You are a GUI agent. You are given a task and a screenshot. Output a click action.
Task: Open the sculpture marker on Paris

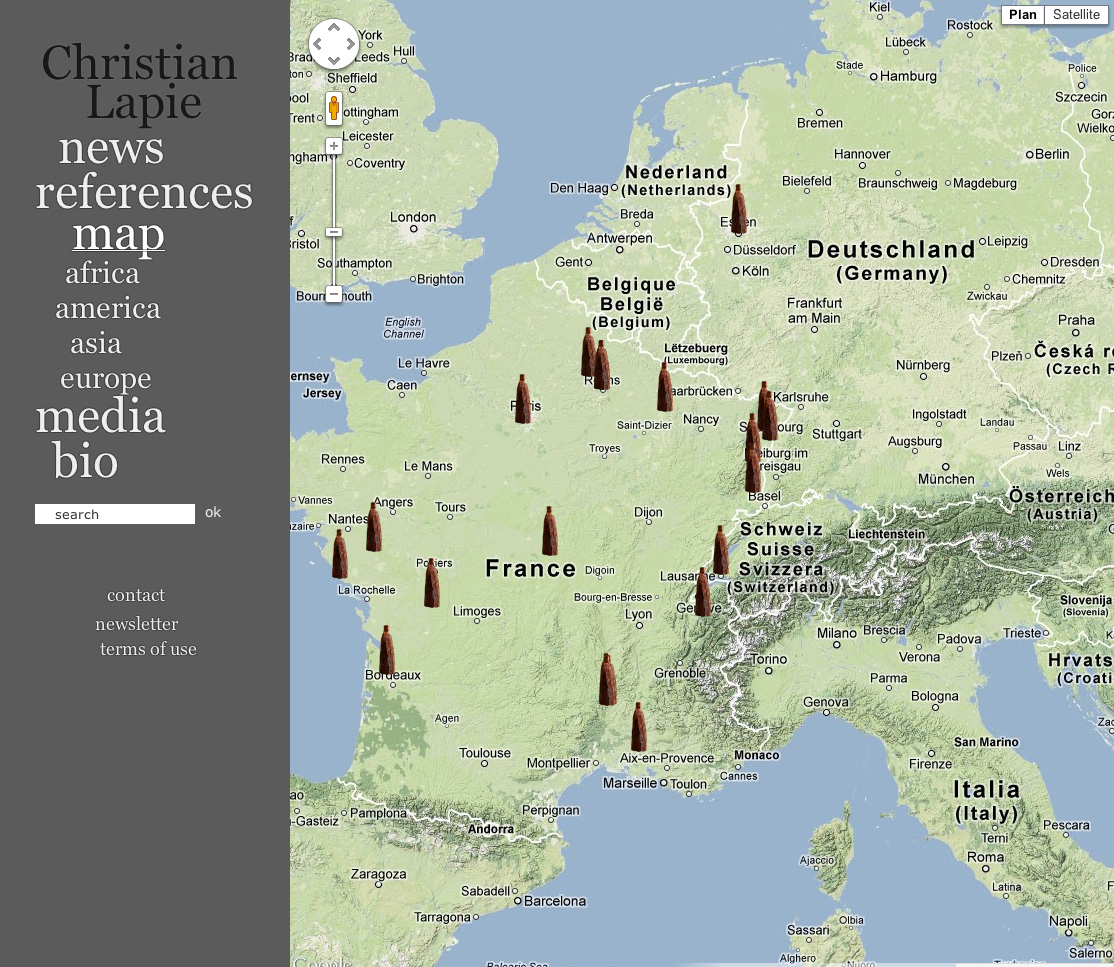[523, 399]
